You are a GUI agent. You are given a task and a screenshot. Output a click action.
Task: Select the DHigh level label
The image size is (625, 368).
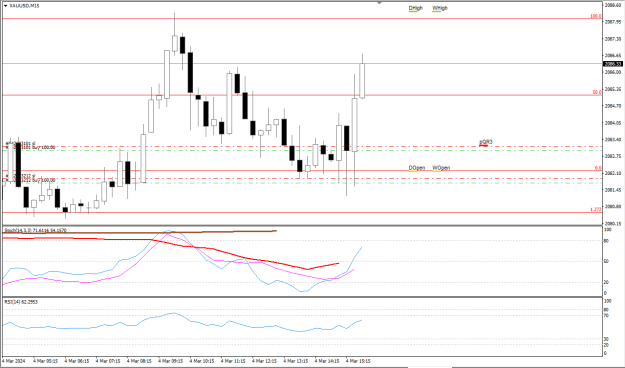click(x=415, y=8)
